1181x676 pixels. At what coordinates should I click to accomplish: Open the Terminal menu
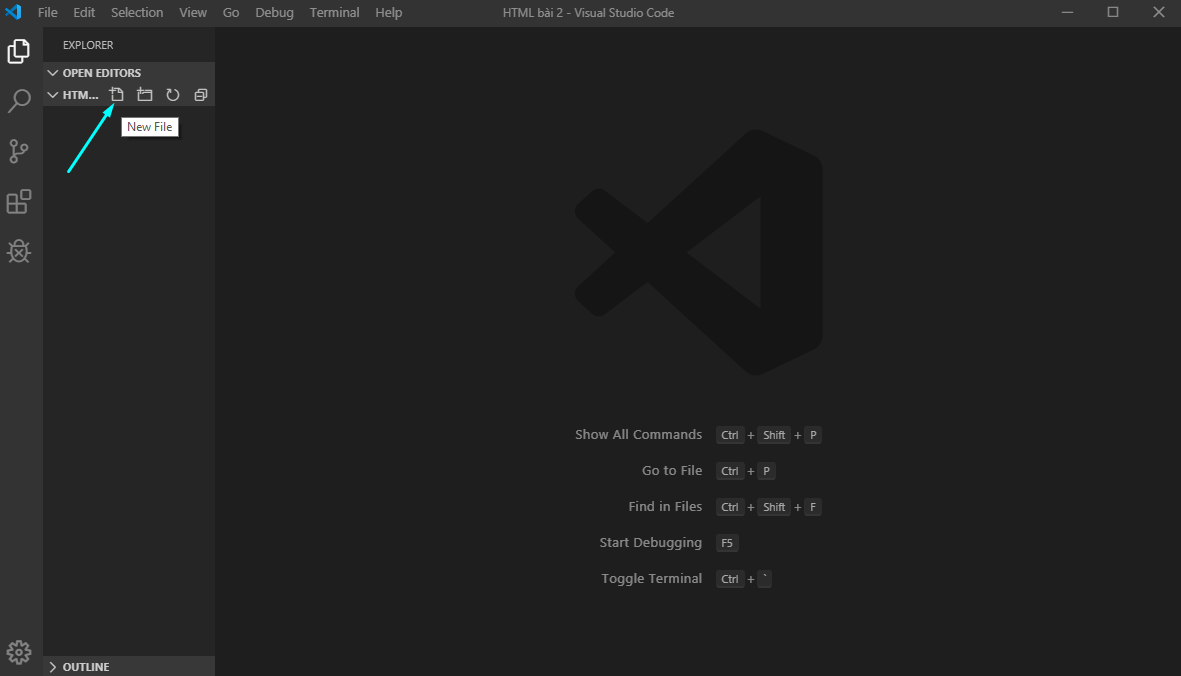334,13
